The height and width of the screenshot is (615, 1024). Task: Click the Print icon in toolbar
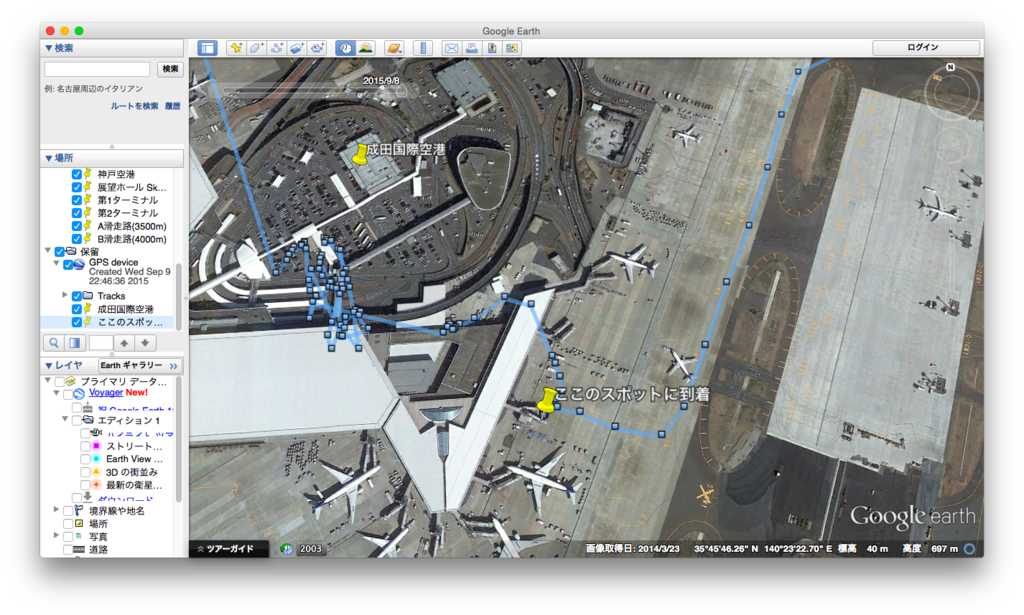[471, 48]
